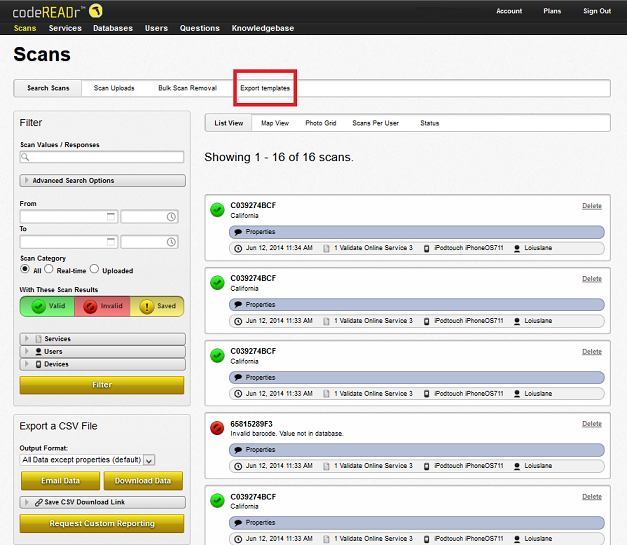Open the Account link
The width and height of the screenshot is (627, 545).
tap(509, 11)
